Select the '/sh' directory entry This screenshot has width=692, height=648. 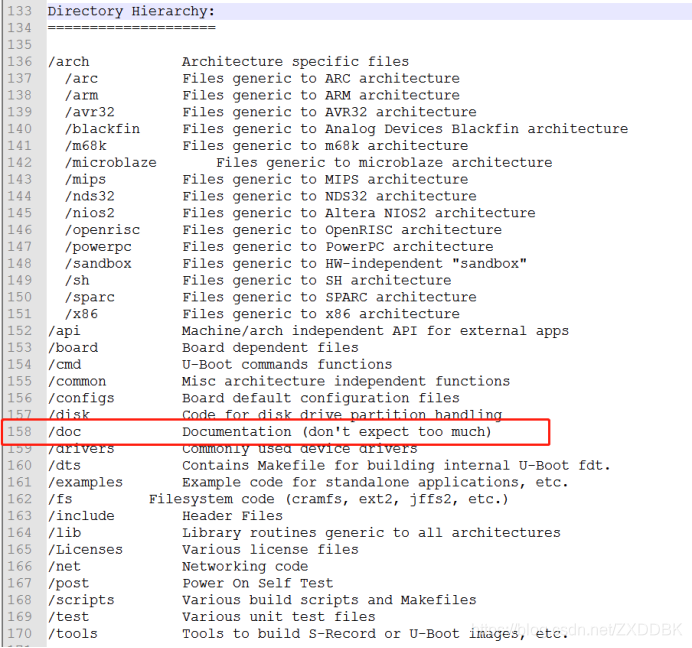(x=77, y=280)
